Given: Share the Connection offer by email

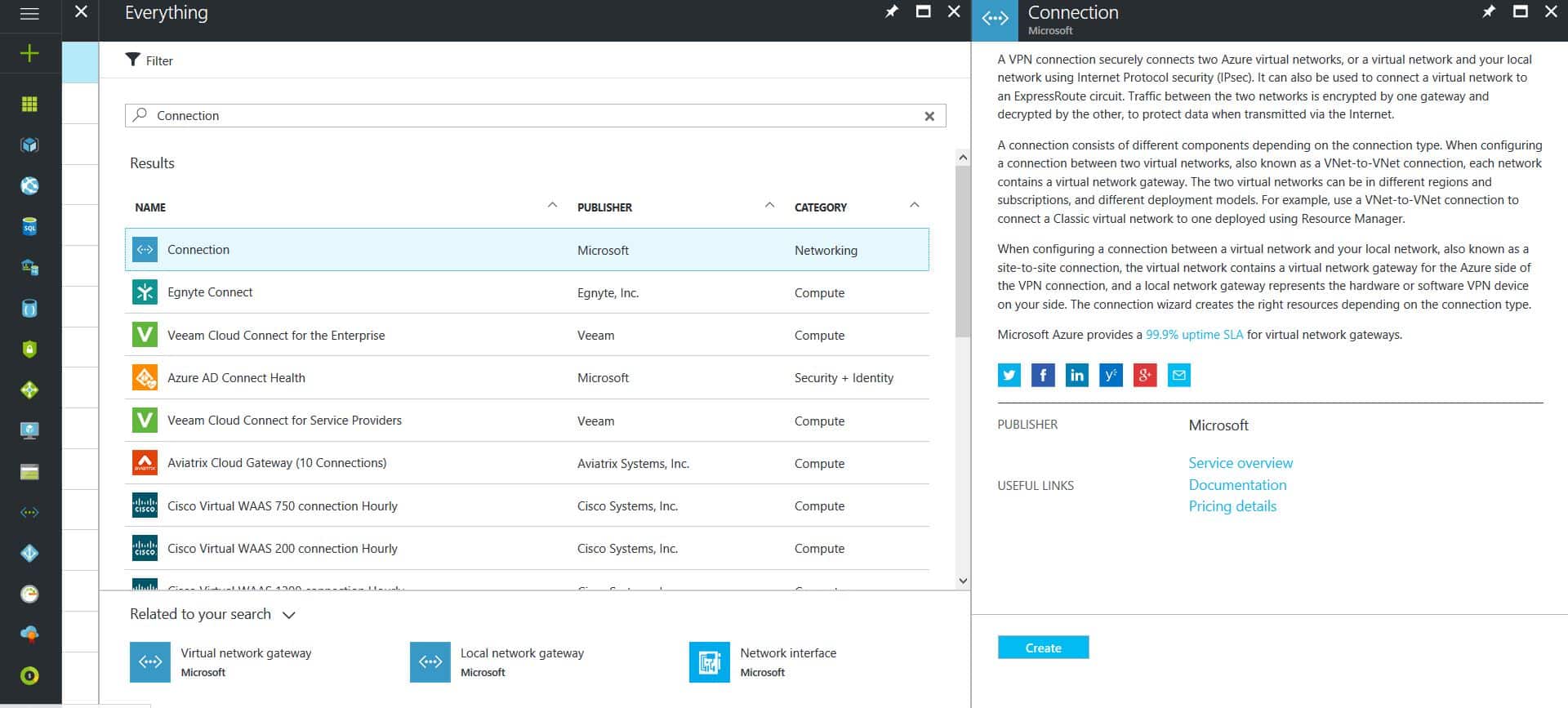Looking at the screenshot, I should (1178, 375).
